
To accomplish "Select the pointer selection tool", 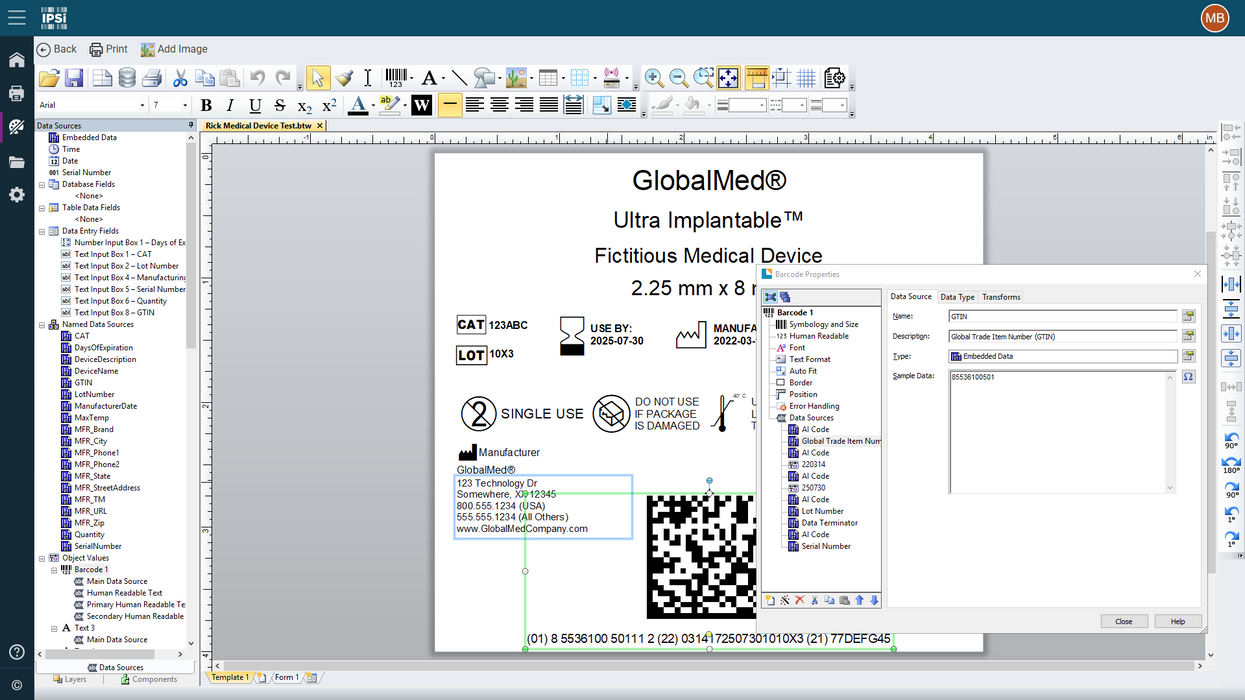I will (x=317, y=78).
